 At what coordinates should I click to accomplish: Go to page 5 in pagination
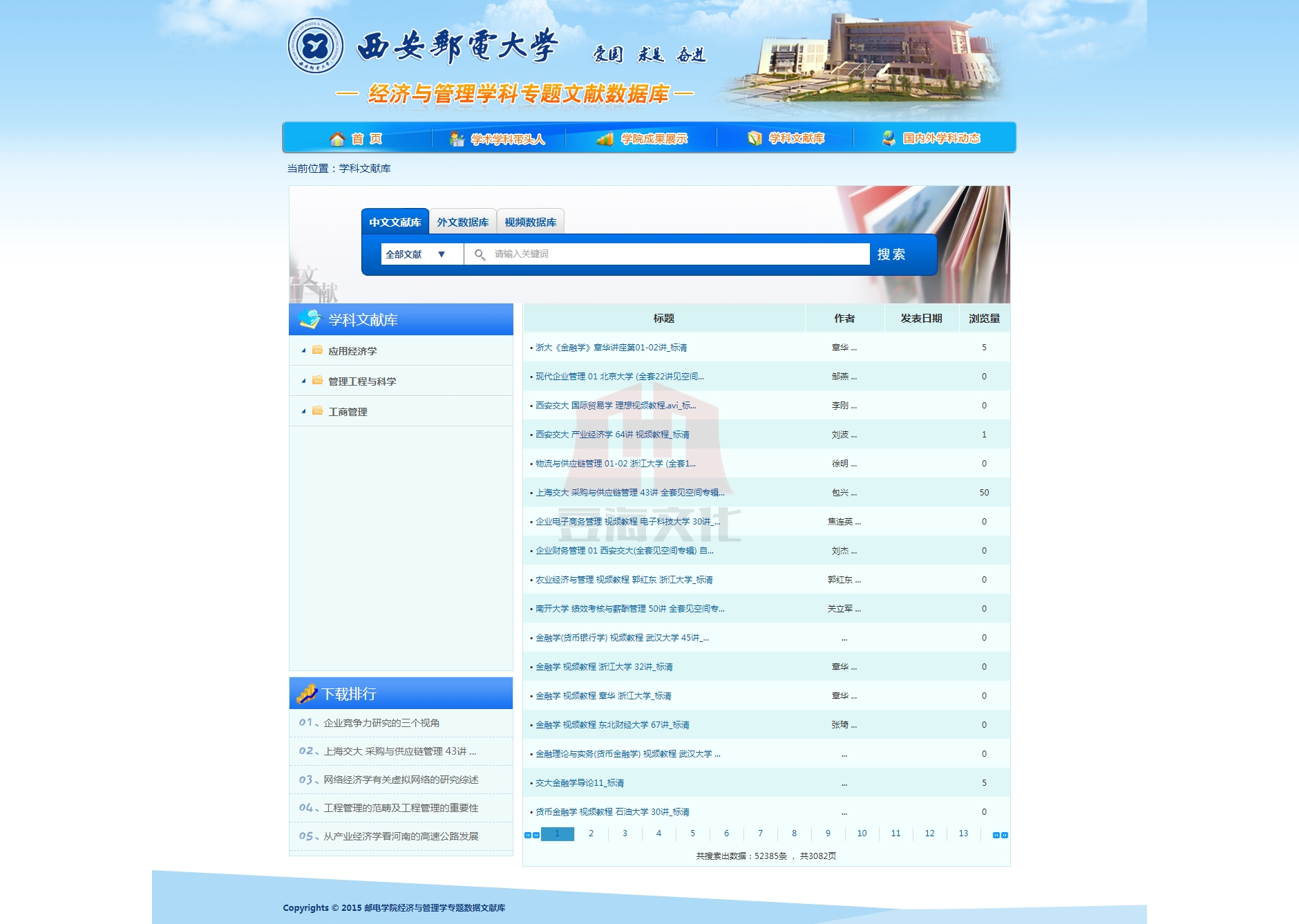[692, 833]
